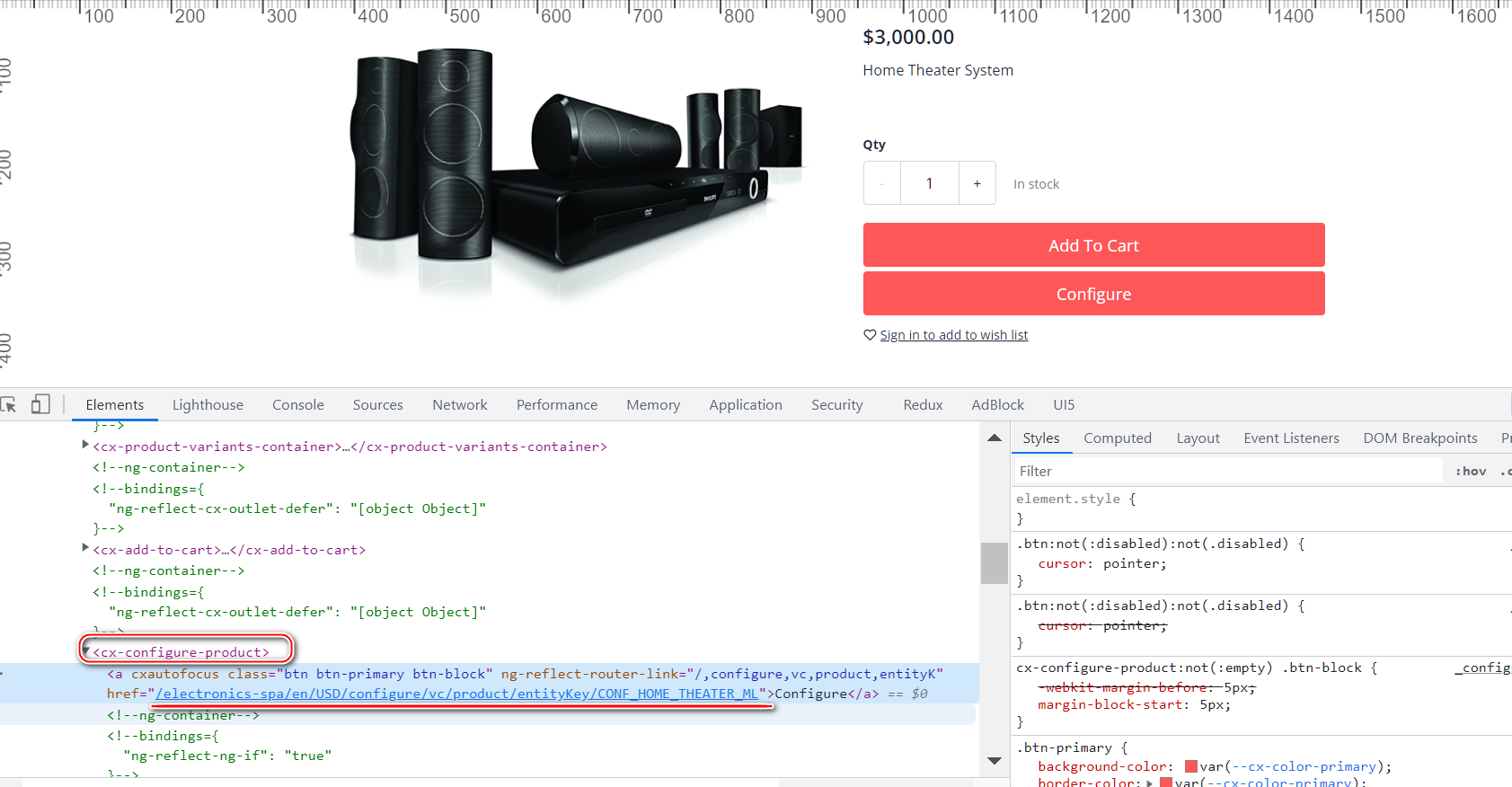Select the Security tab
Screen dimensions: 1512x787
(x=837, y=405)
